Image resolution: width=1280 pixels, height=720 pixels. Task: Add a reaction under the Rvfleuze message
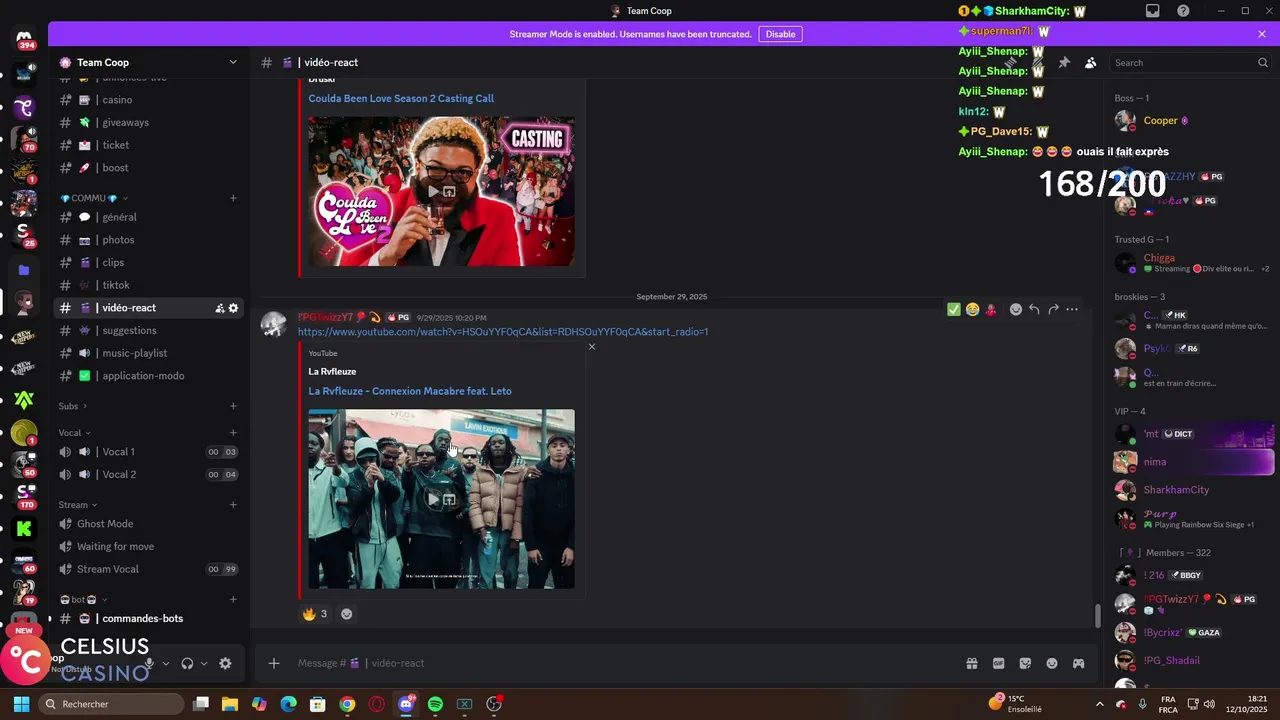click(347, 614)
